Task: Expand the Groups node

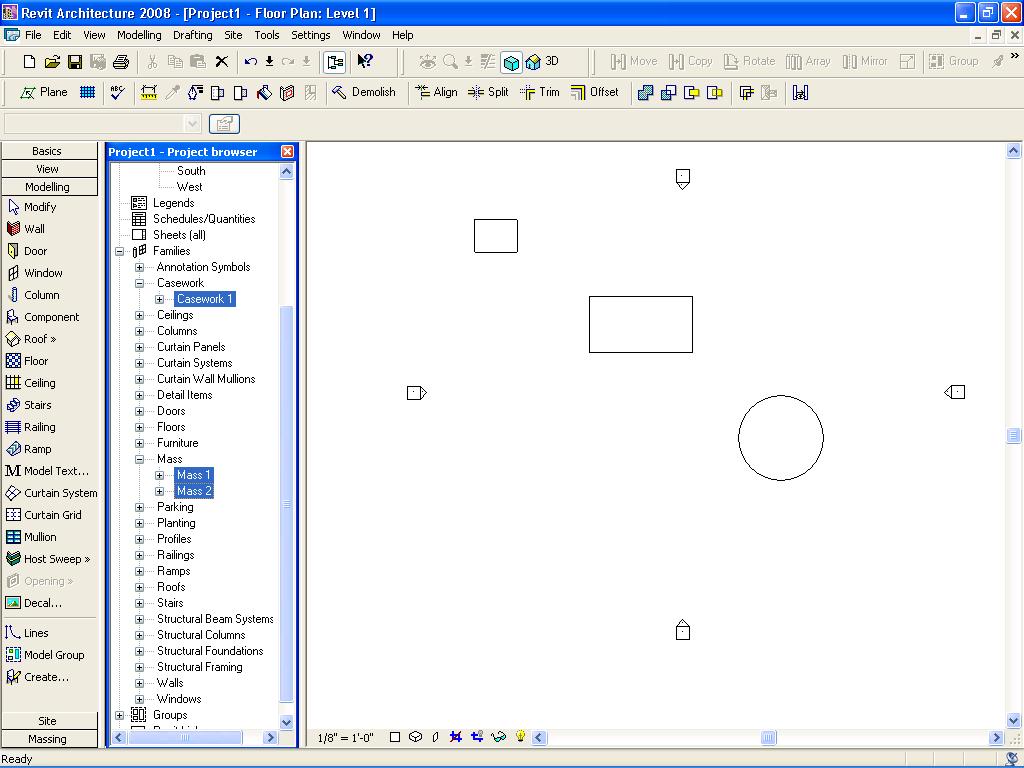Action: pyautogui.click(x=120, y=715)
